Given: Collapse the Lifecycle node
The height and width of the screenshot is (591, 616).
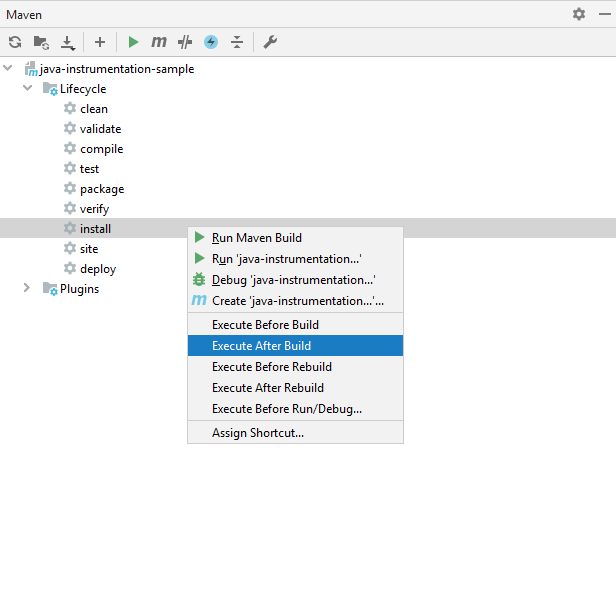Looking at the screenshot, I should 27,88.
